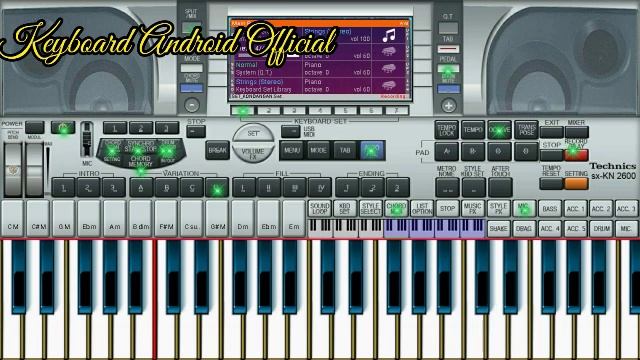Viewport: 640px width, 360px height.
Task: Click the SOUND LOOP button
Action: (x=320, y=209)
